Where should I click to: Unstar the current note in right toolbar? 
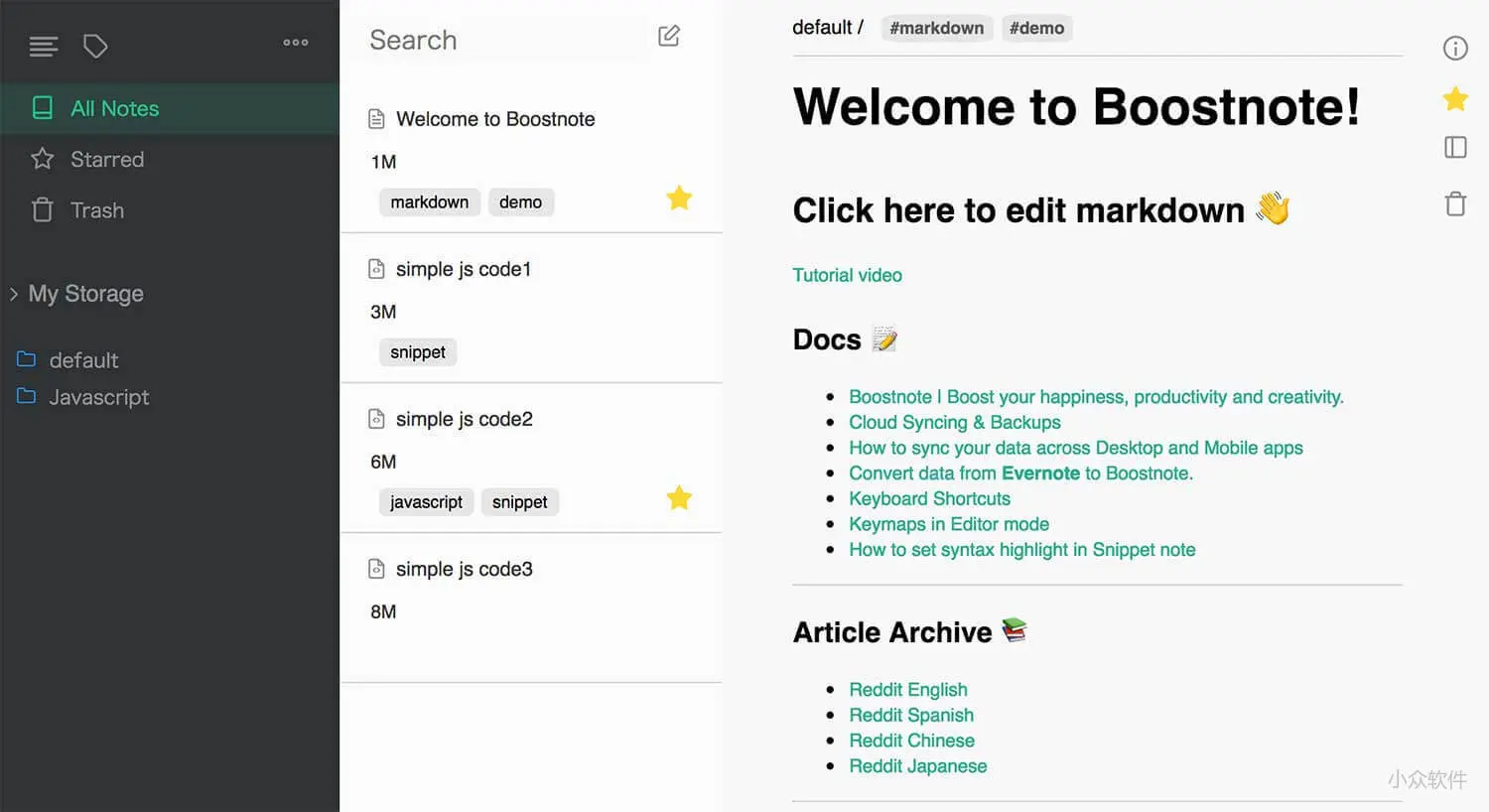click(x=1455, y=98)
